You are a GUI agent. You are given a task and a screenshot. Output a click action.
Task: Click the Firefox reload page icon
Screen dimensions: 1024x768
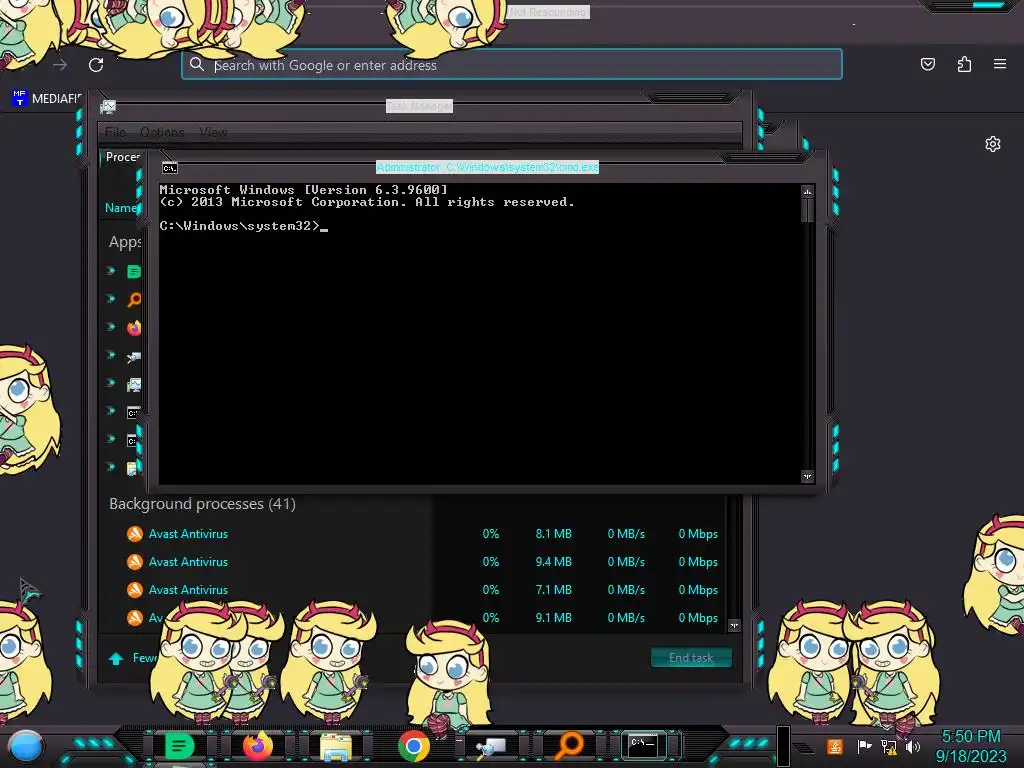click(x=96, y=65)
